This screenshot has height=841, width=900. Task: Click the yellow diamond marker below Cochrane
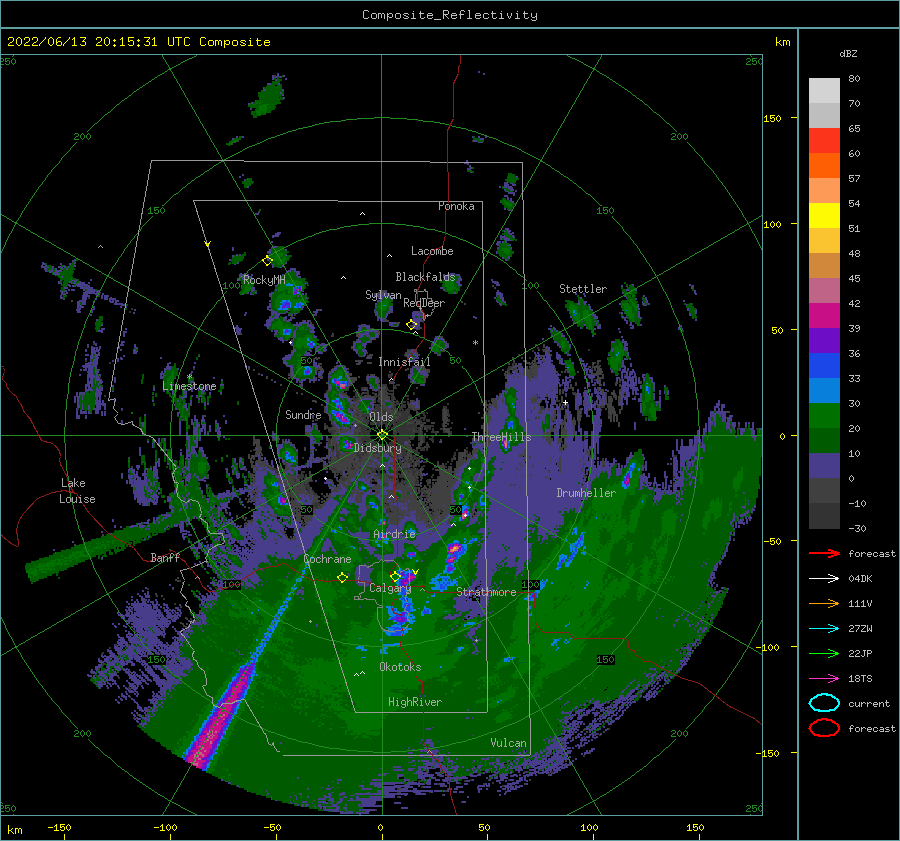(343, 578)
